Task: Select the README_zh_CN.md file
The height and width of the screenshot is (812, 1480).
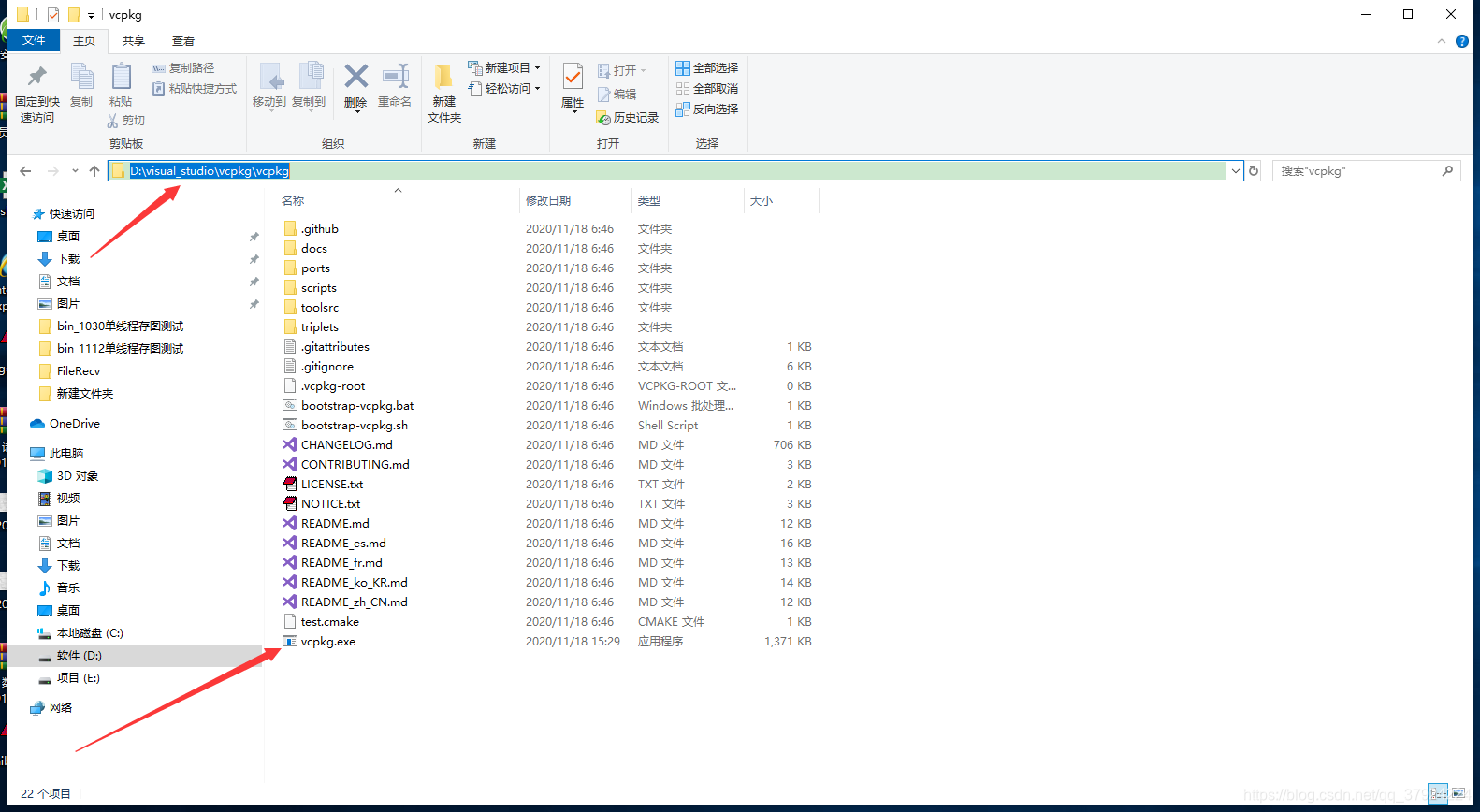Action: click(354, 602)
